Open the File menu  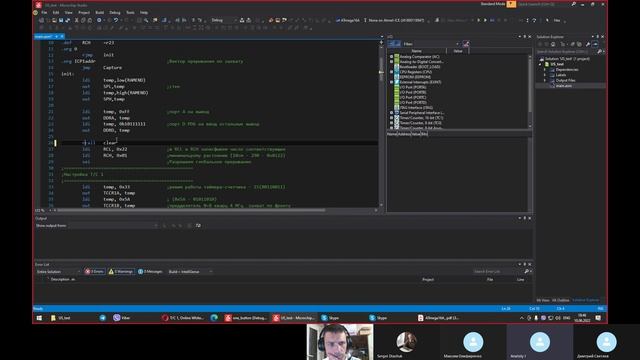click(44, 13)
